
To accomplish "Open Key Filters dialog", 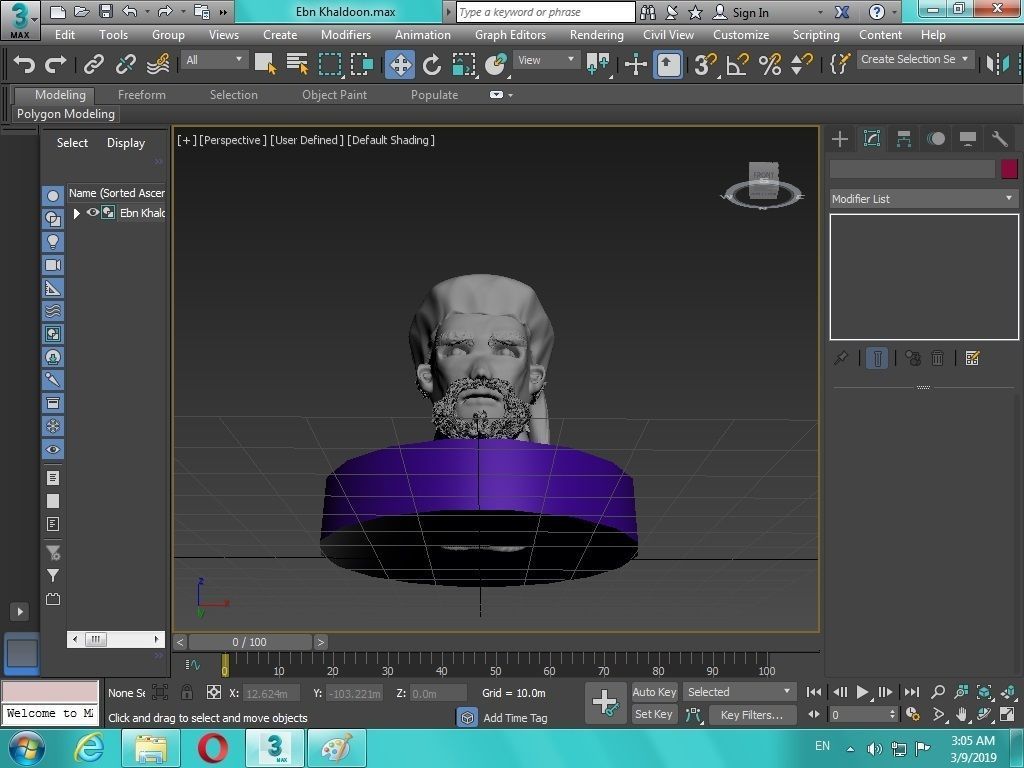I will [752, 714].
